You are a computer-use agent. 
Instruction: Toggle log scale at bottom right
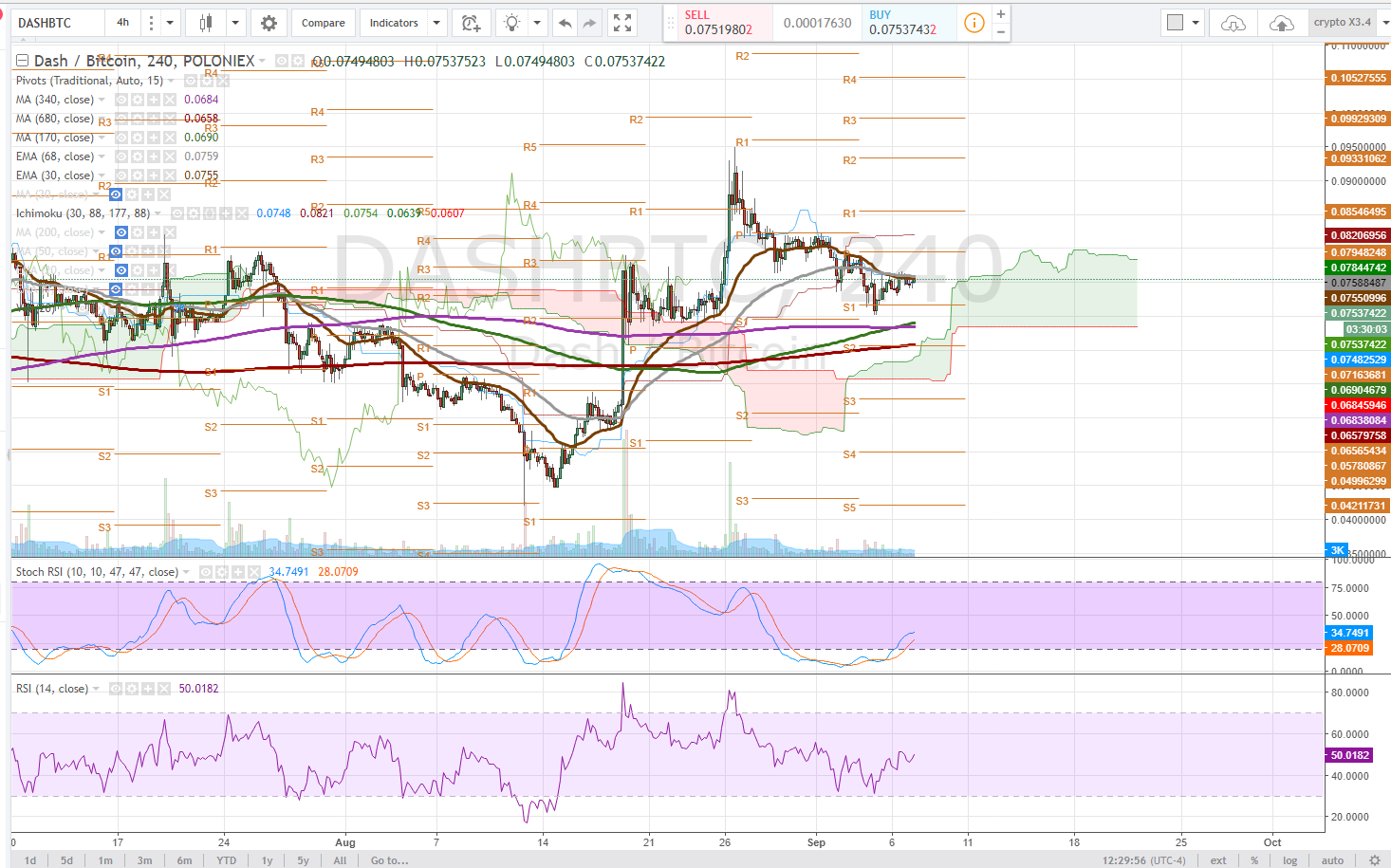point(1289,860)
